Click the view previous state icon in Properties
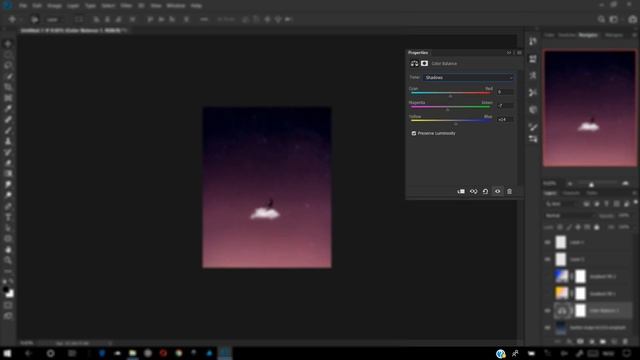 click(473, 191)
